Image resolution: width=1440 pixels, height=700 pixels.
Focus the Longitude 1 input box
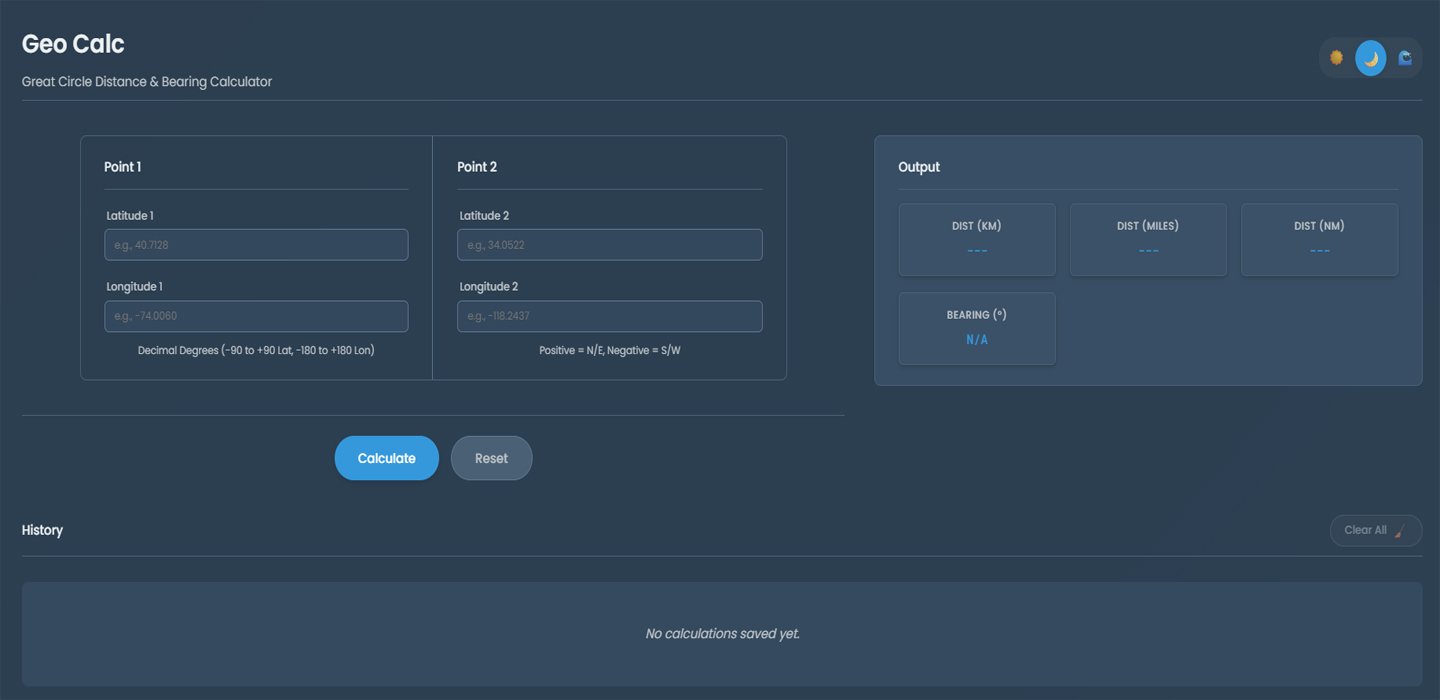[x=256, y=316]
